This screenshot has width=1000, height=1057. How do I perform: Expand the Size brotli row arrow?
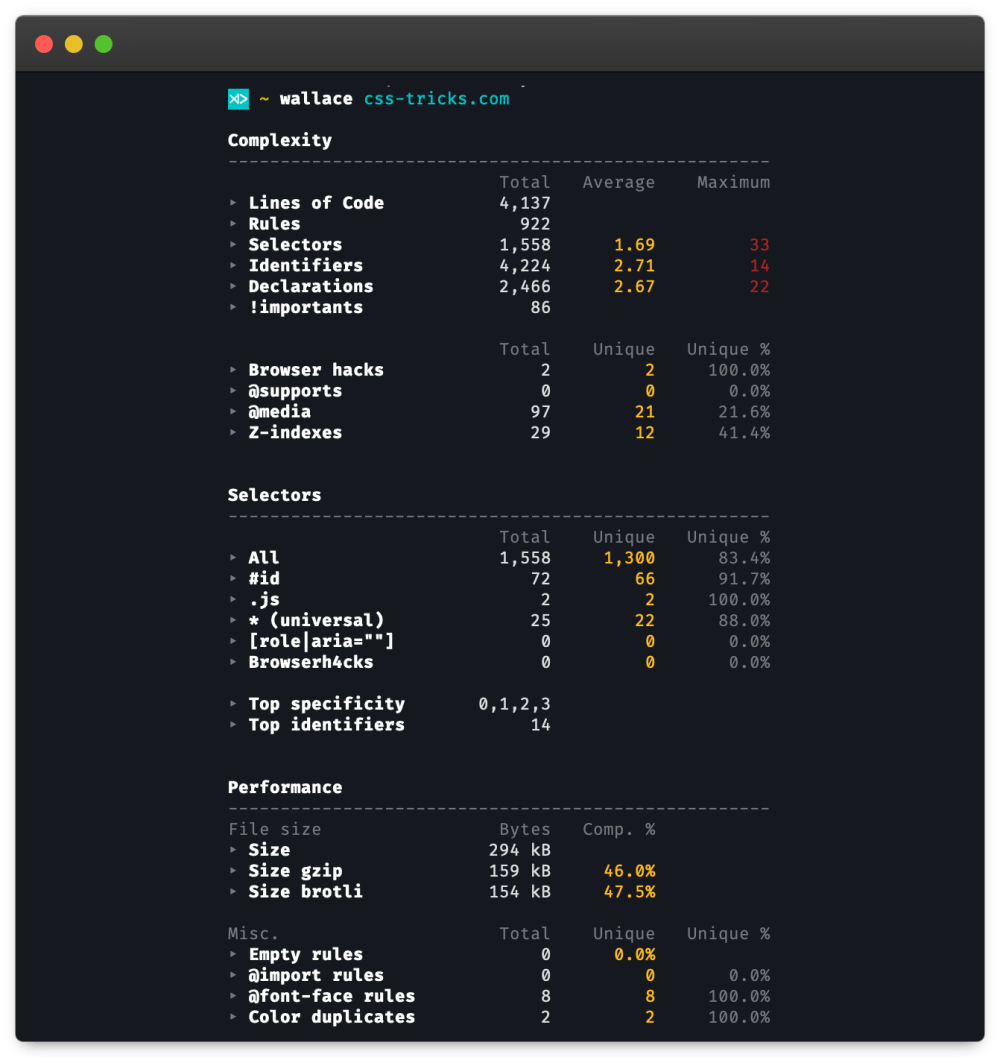point(234,892)
